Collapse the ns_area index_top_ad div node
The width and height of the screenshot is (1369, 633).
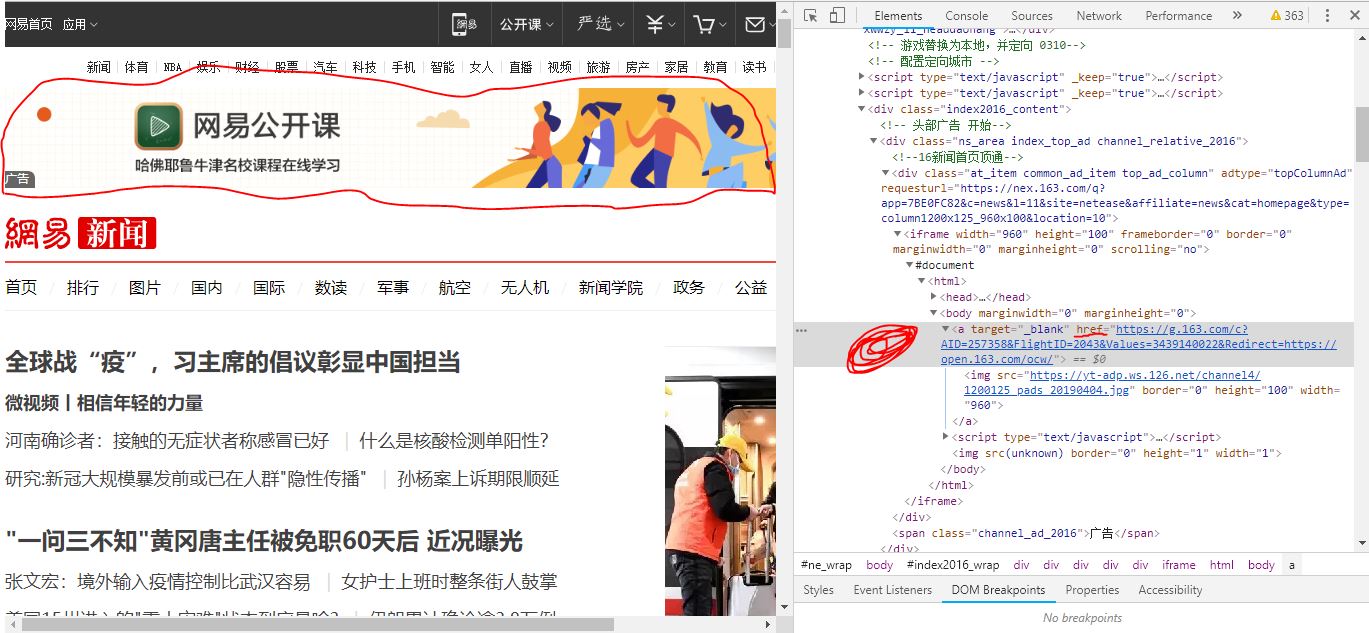coord(874,141)
